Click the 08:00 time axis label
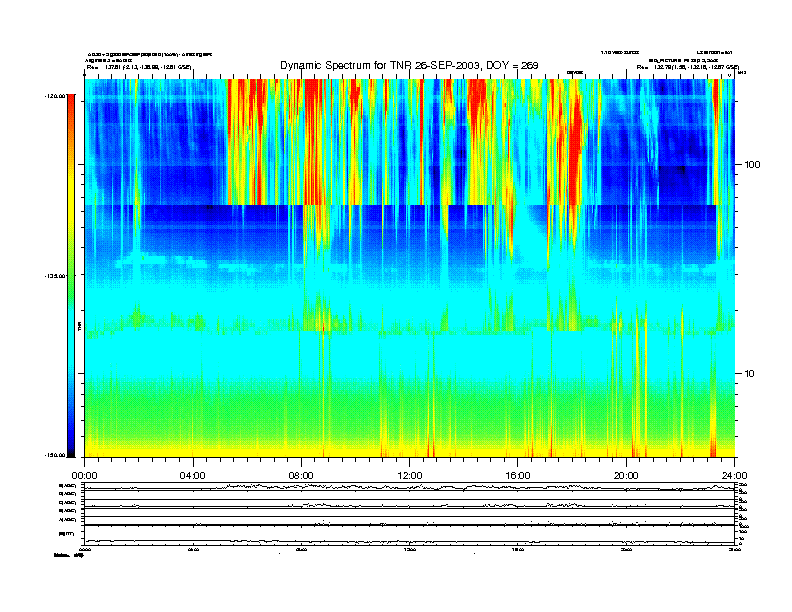 coord(301,476)
